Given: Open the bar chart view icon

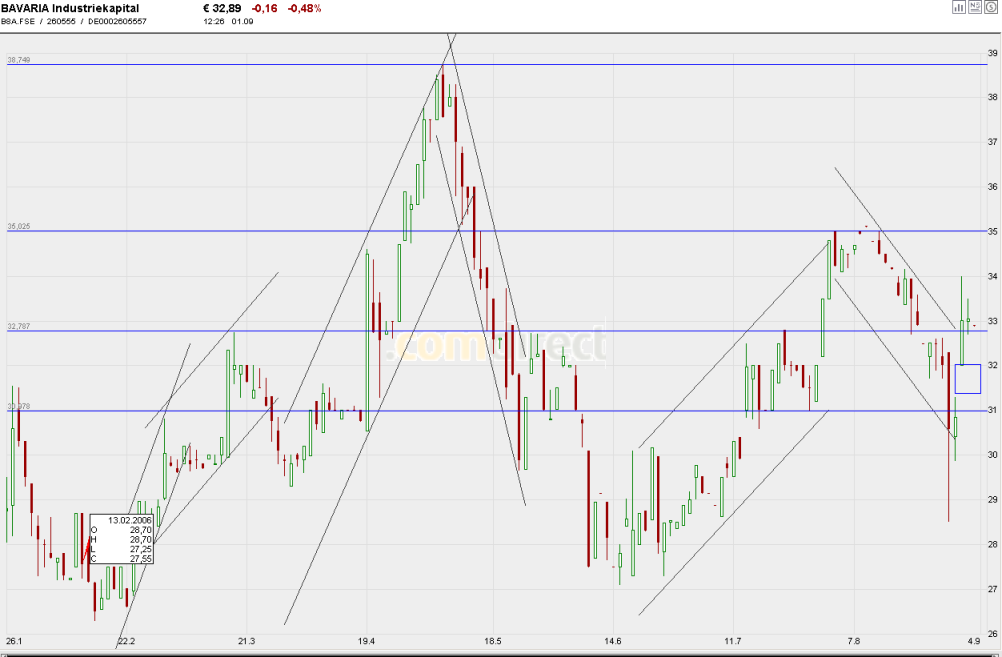Looking at the screenshot, I should (x=959, y=7).
